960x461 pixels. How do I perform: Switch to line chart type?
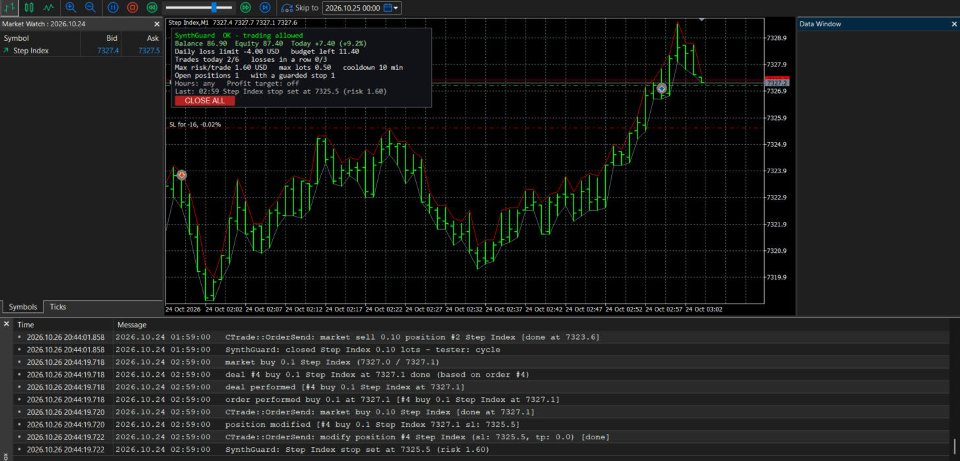[x=48, y=7]
